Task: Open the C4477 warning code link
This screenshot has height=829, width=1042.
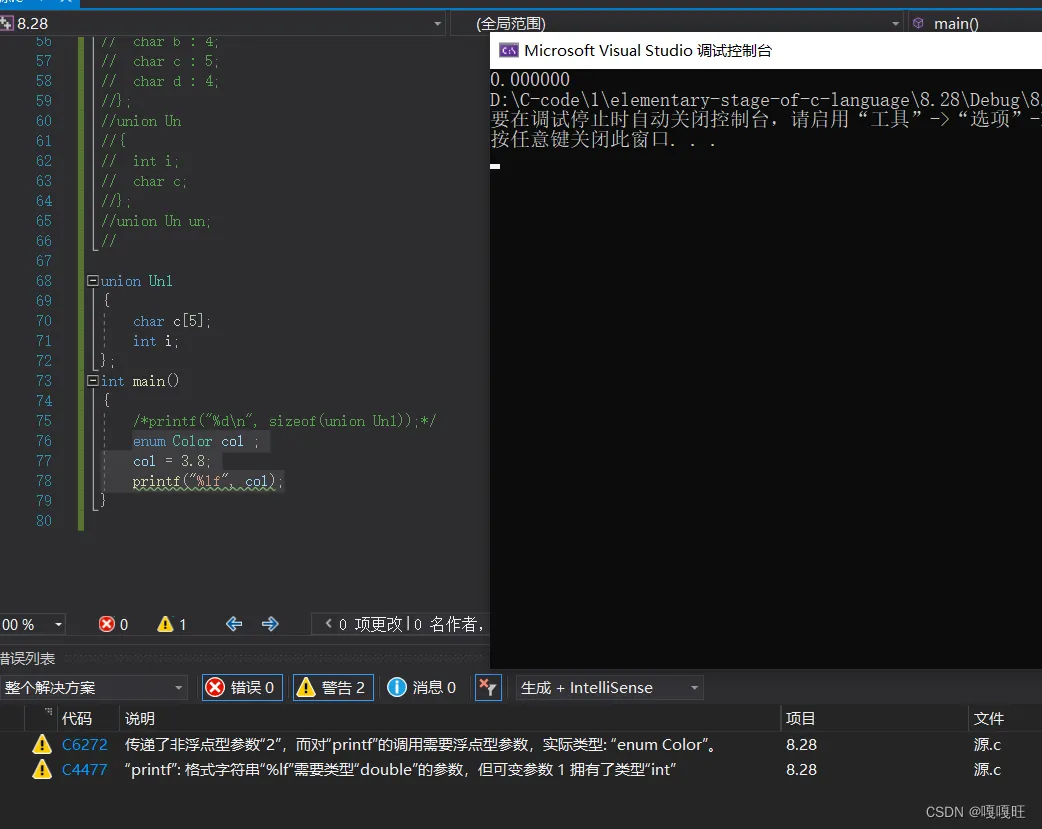Action: coord(84,770)
